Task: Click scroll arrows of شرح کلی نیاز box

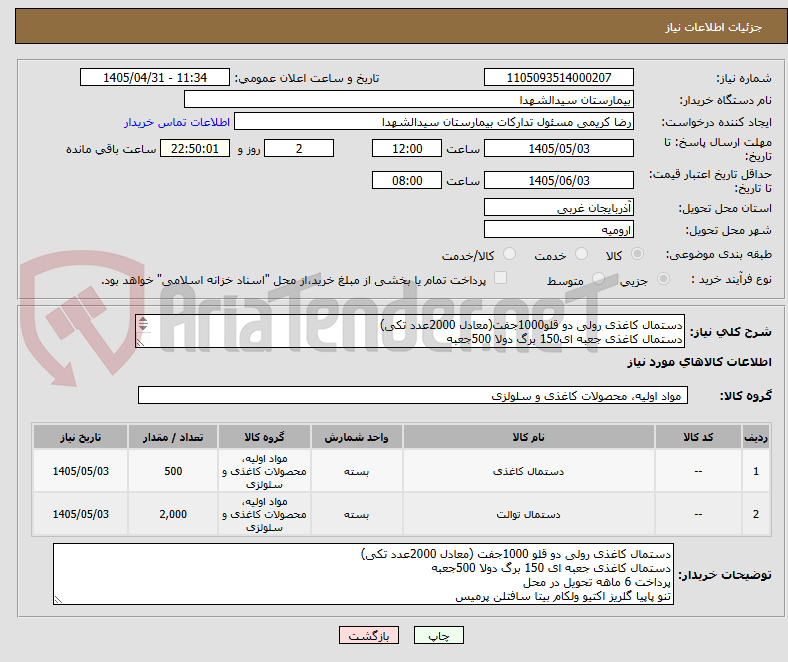Action: pos(143,324)
